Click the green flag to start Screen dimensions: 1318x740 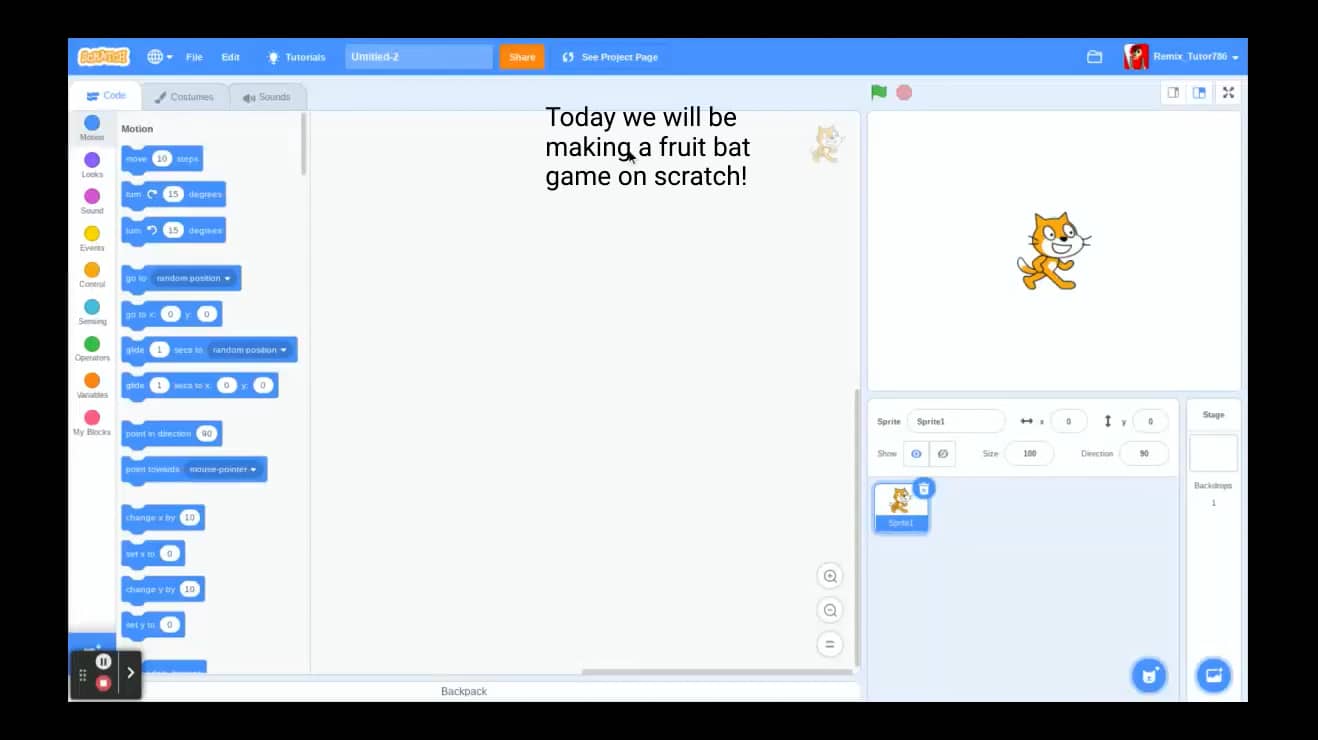coord(878,92)
